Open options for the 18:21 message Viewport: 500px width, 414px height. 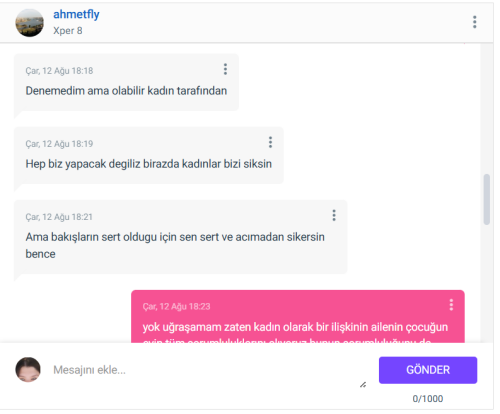tap(334, 215)
